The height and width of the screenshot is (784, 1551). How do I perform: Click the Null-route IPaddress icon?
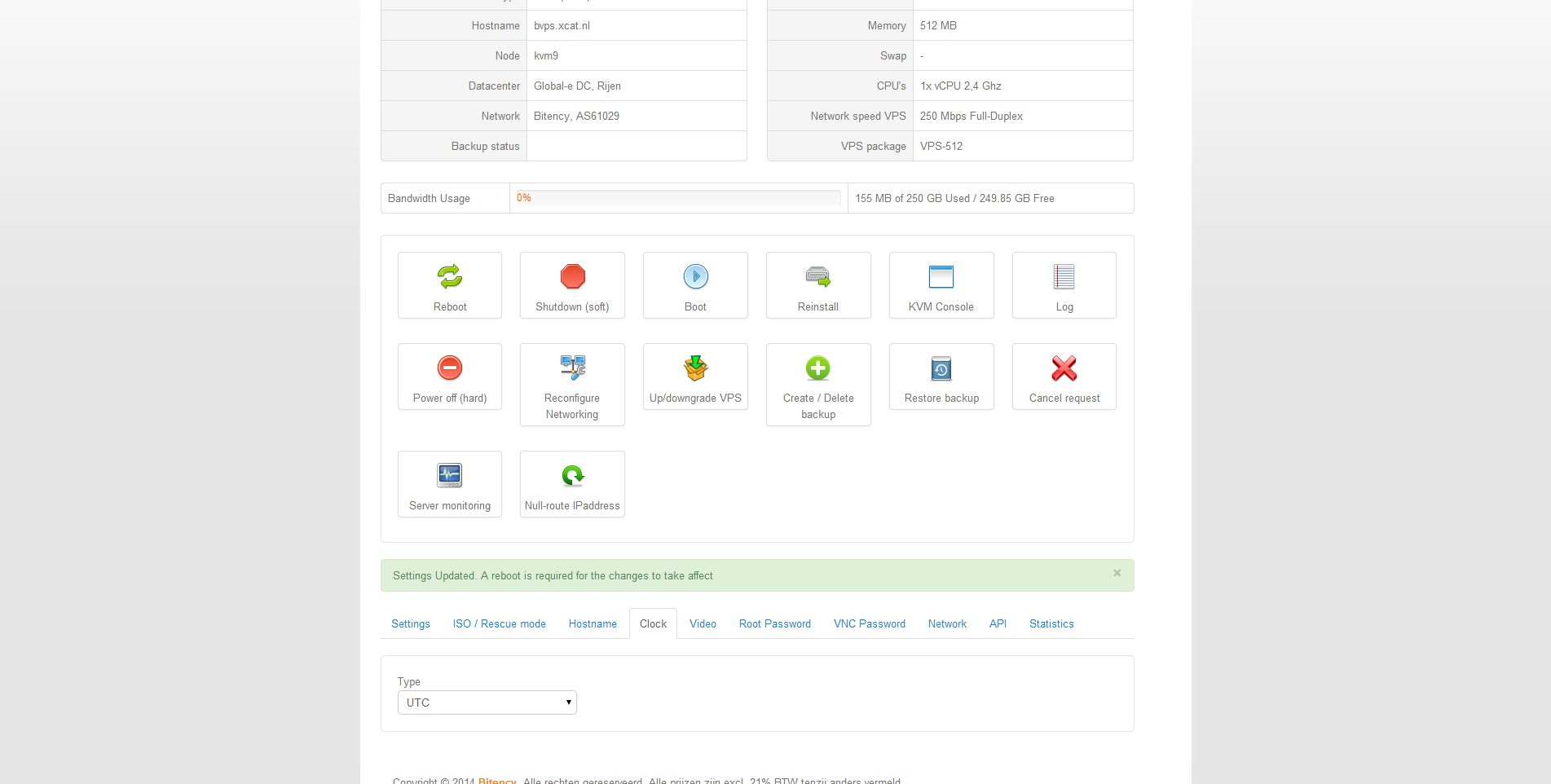pos(572,475)
